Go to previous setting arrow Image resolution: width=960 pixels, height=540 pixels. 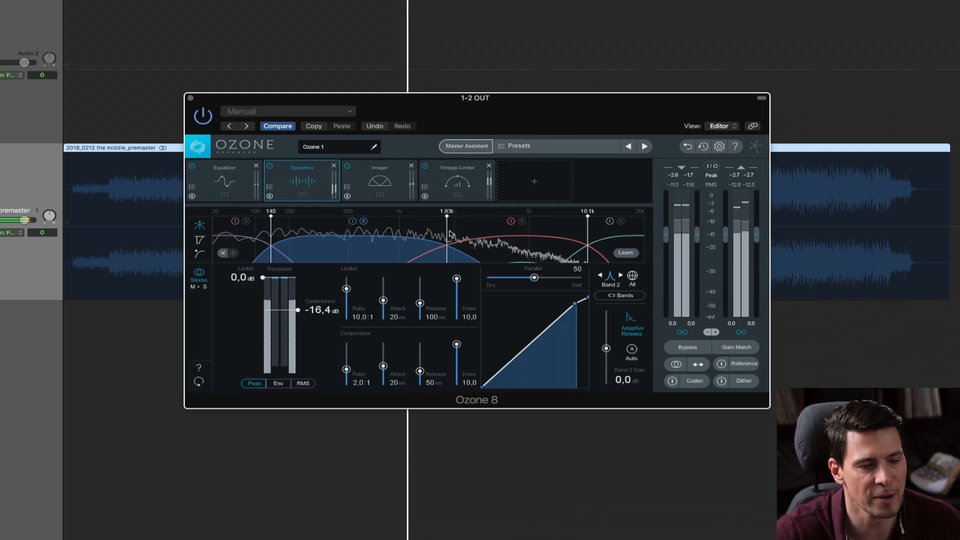(230, 126)
